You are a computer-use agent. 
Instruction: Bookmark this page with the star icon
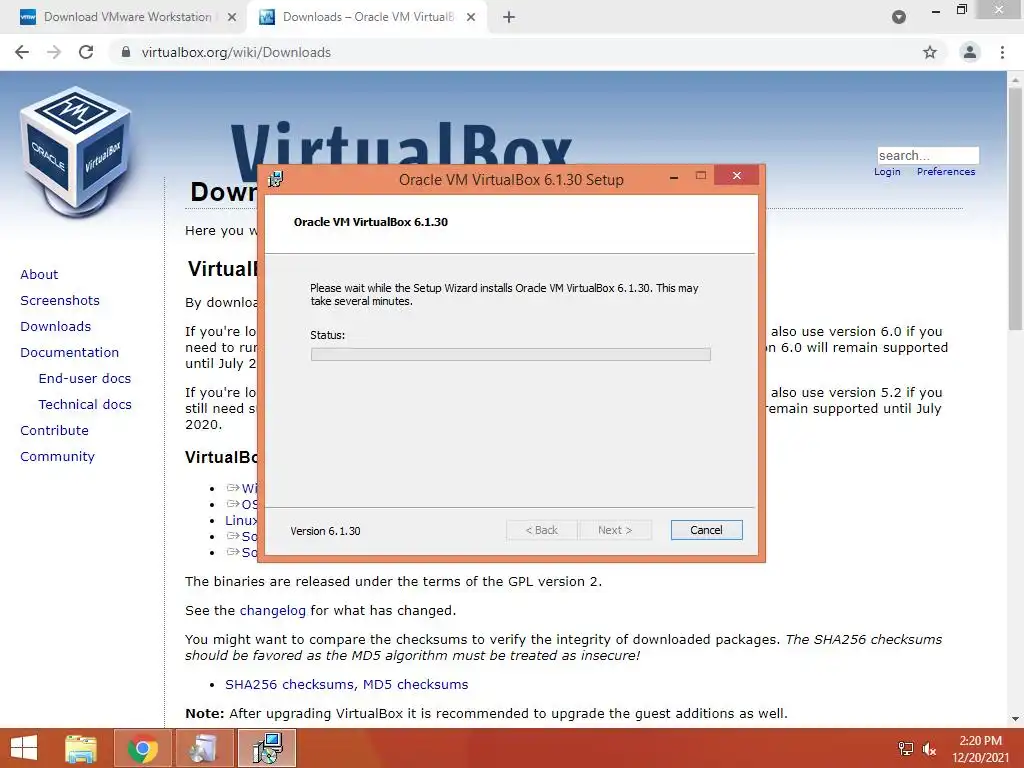[930, 52]
